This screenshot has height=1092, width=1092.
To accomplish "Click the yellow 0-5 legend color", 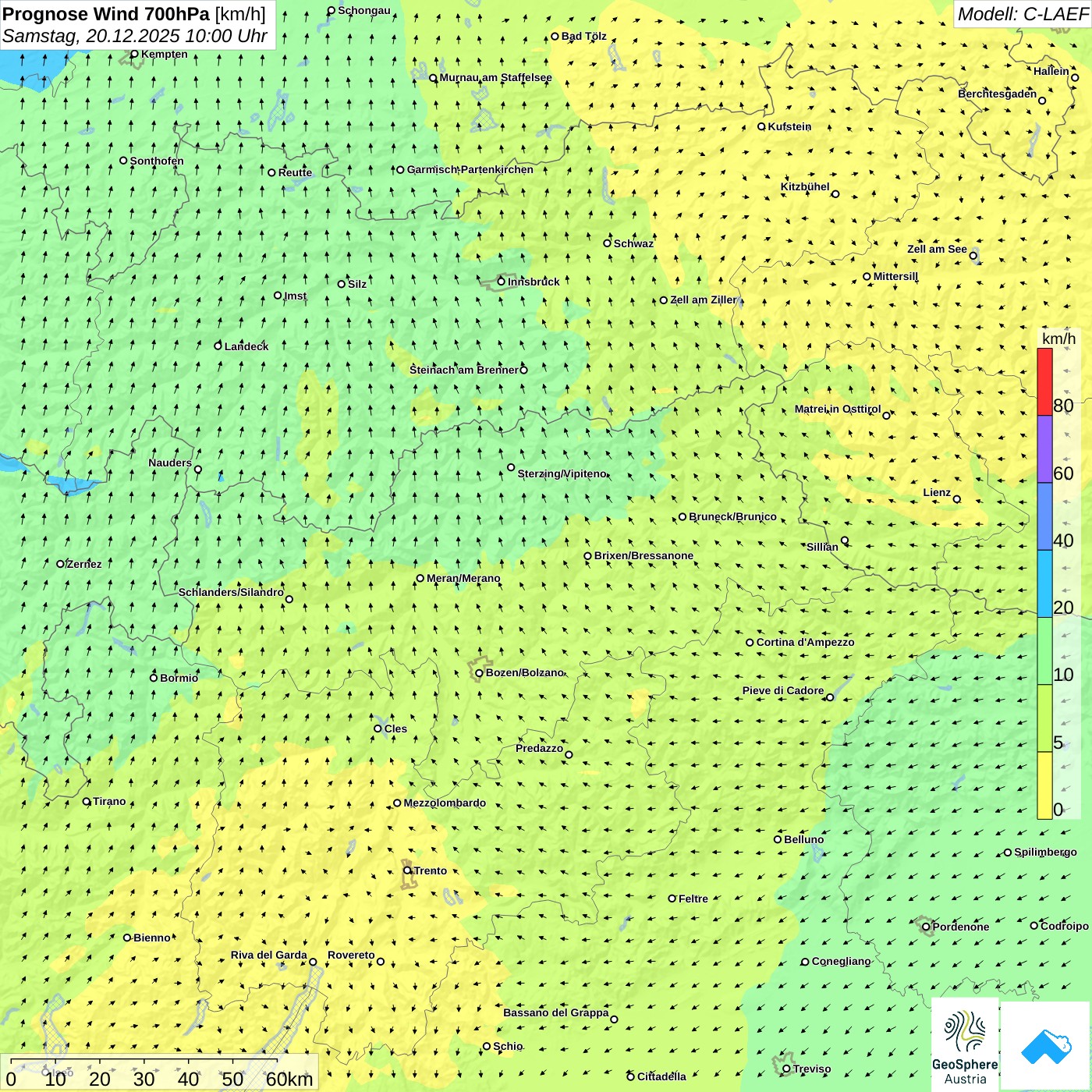I will pyautogui.click(x=1044, y=785).
